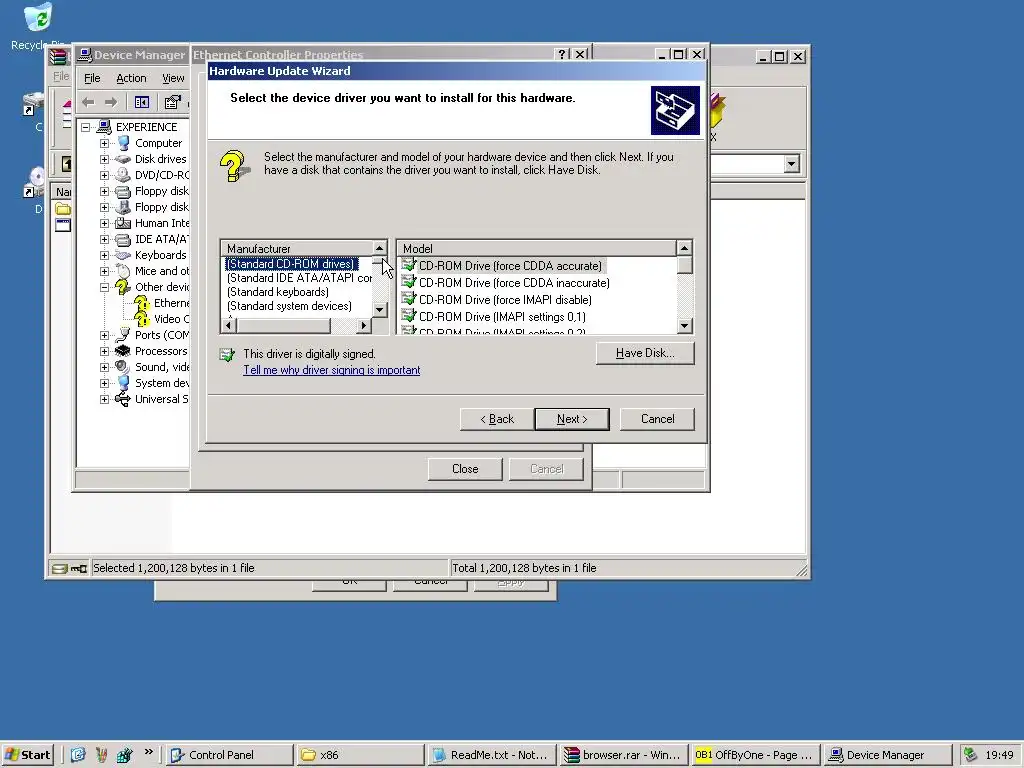Select Ethernet Controller under Other devices
Screen dimensions: 1024x768
coord(171,303)
